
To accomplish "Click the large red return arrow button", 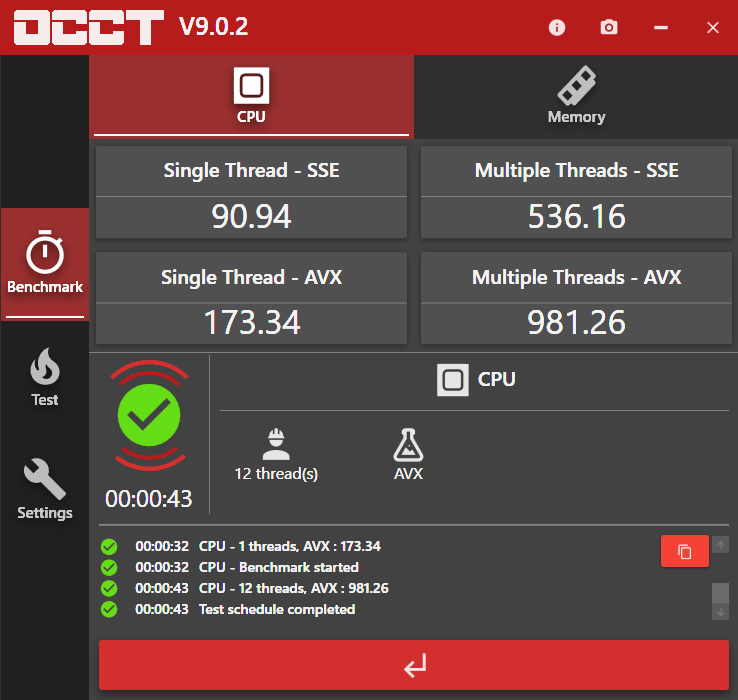I will (x=414, y=665).
